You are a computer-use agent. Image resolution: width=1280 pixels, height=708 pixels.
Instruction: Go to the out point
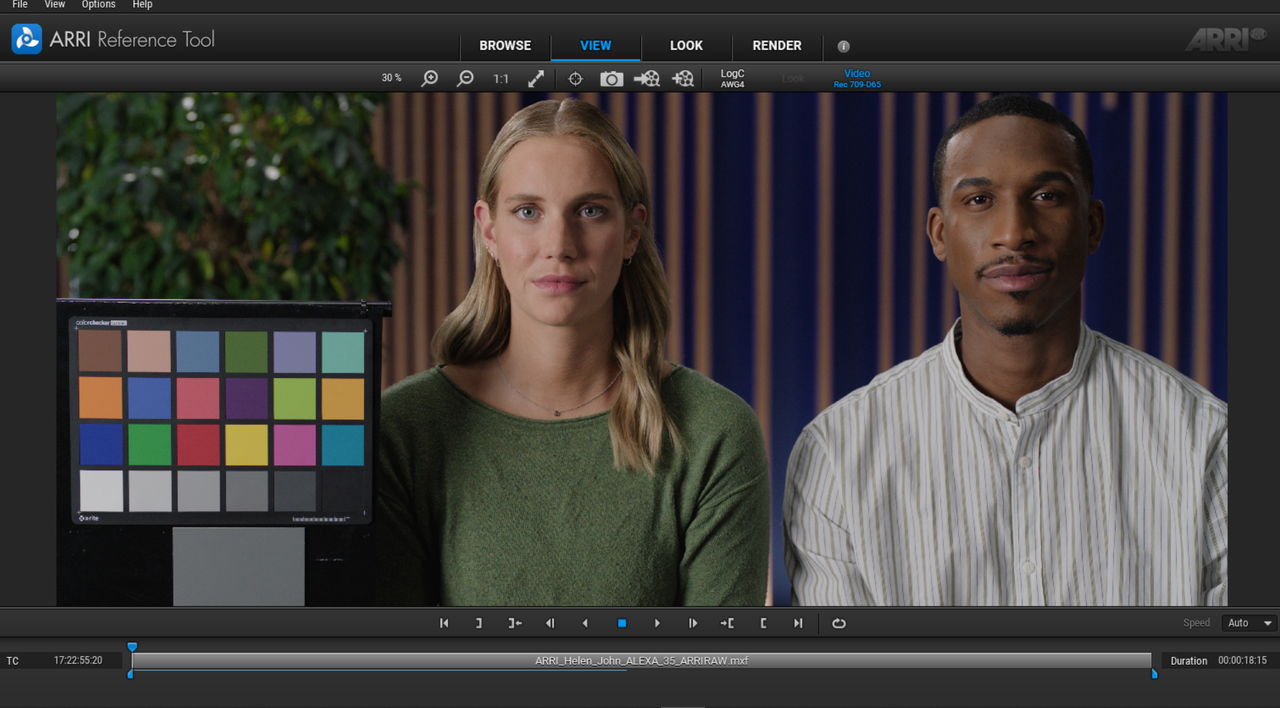coord(515,623)
